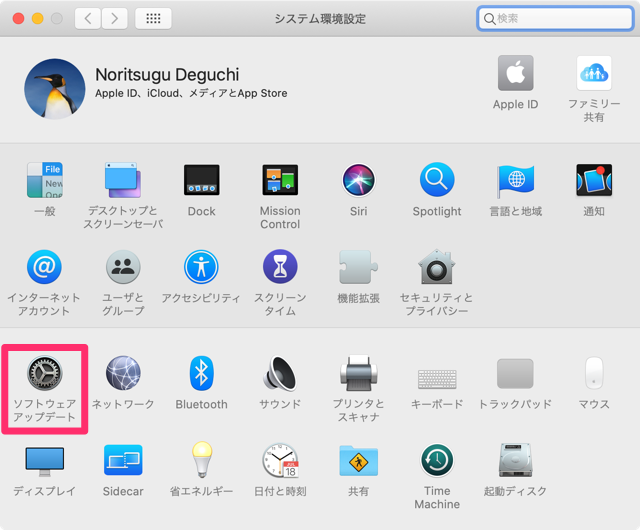Go back with the left arrow button
The image size is (640, 530).
88,18
